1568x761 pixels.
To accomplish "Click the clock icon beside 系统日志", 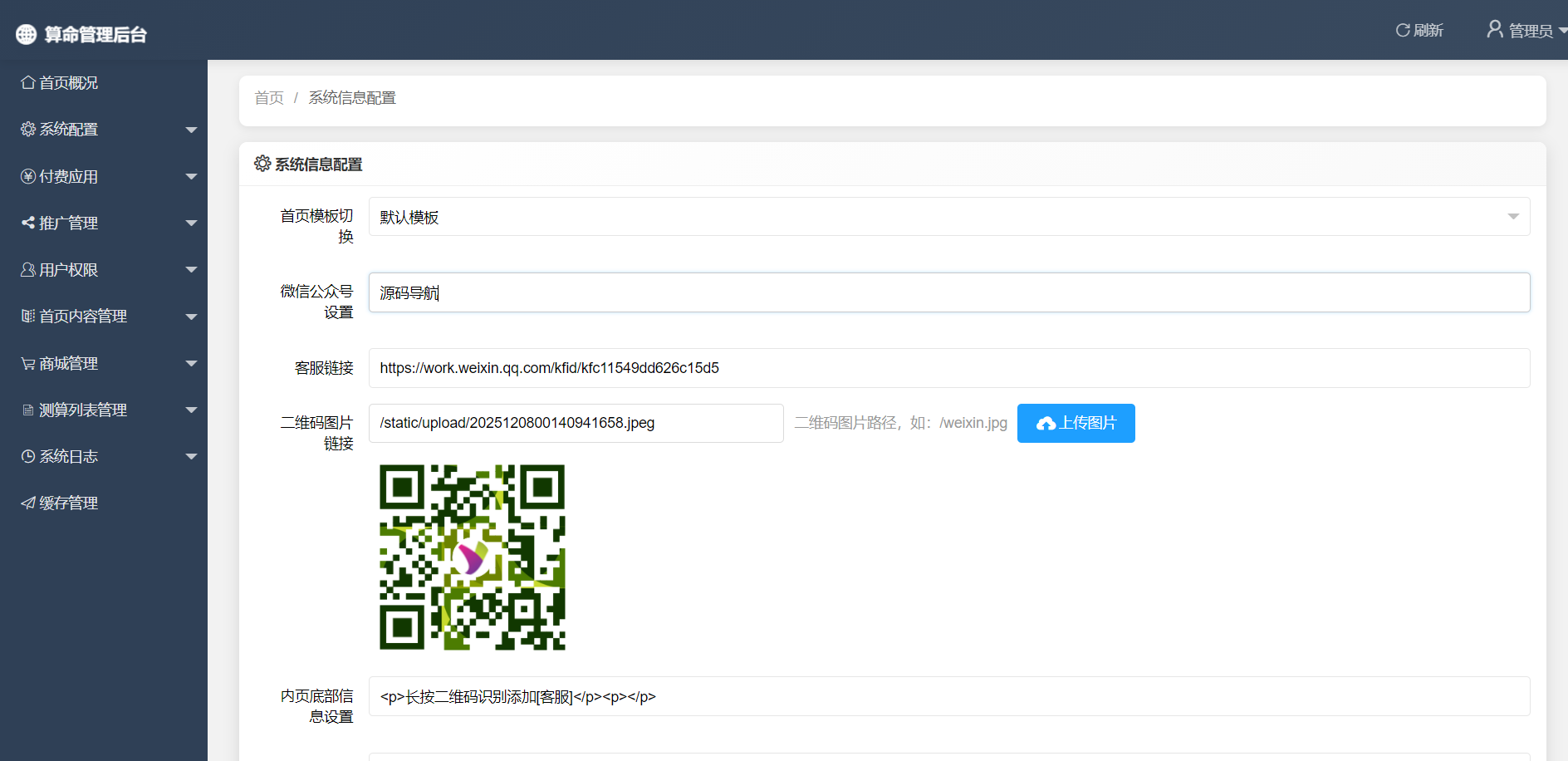I will tap(28, 457).
